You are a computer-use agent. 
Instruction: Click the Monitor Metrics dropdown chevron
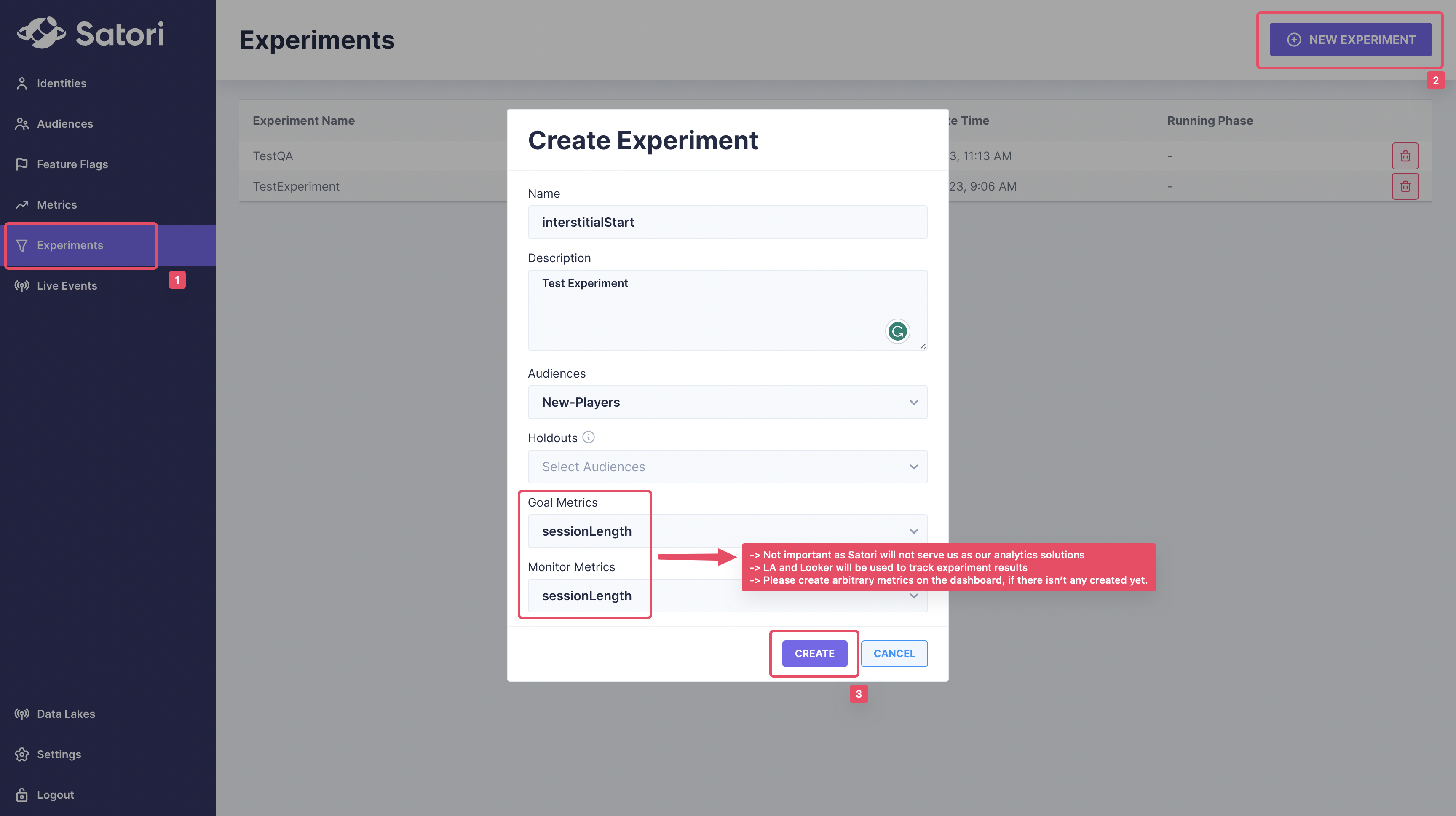[913, 596]
